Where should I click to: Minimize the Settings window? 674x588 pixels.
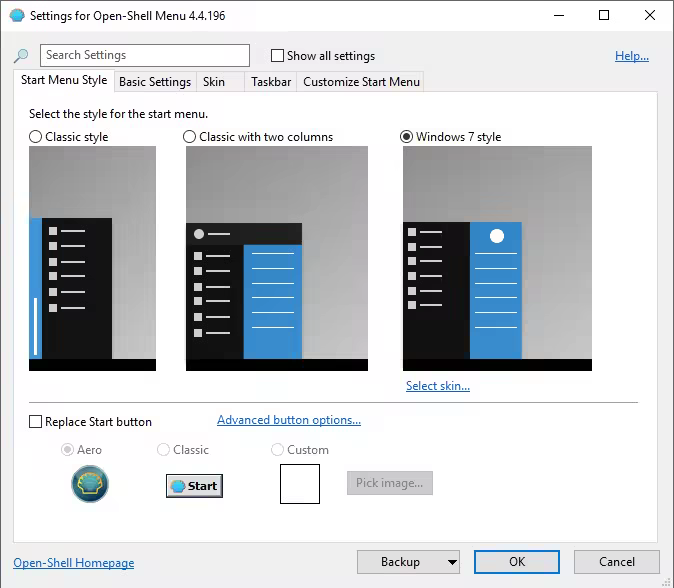click(x=559, y=15)
